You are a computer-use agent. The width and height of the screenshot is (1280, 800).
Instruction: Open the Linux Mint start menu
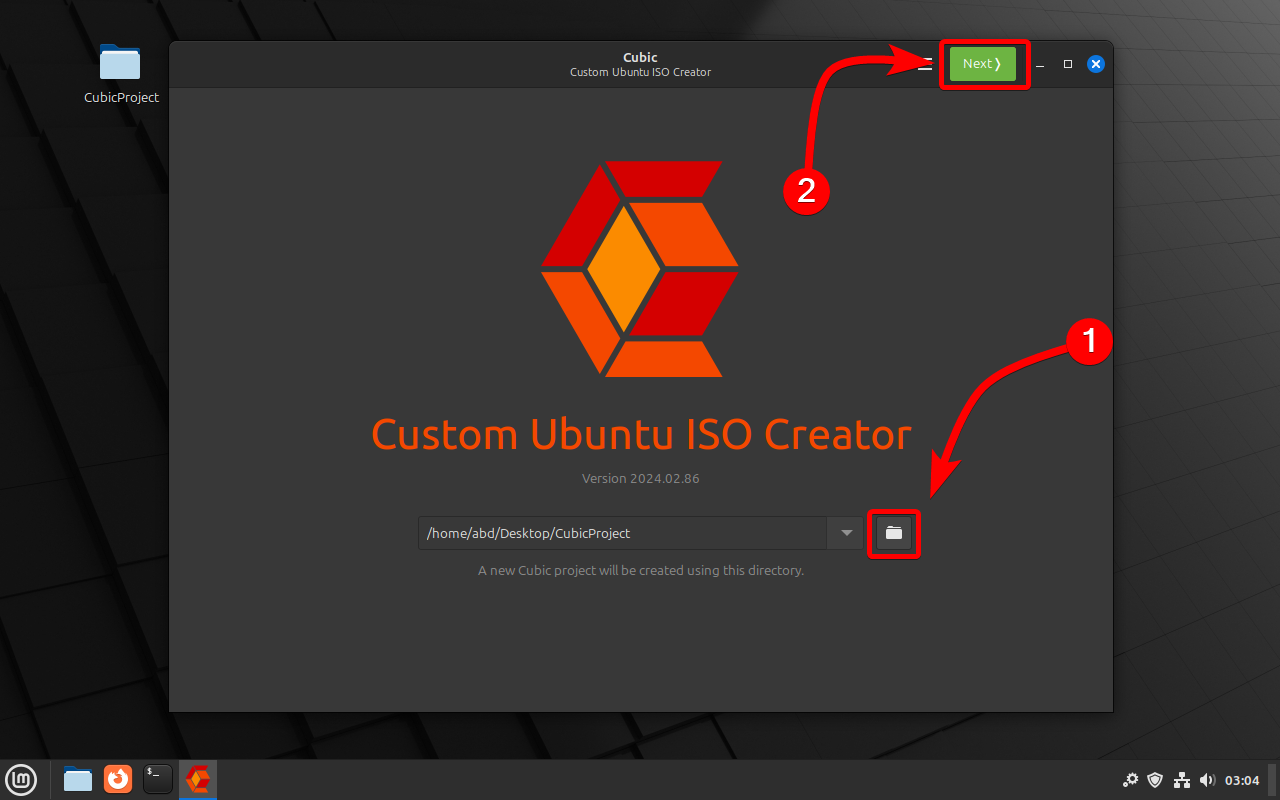tap(21, 779)
